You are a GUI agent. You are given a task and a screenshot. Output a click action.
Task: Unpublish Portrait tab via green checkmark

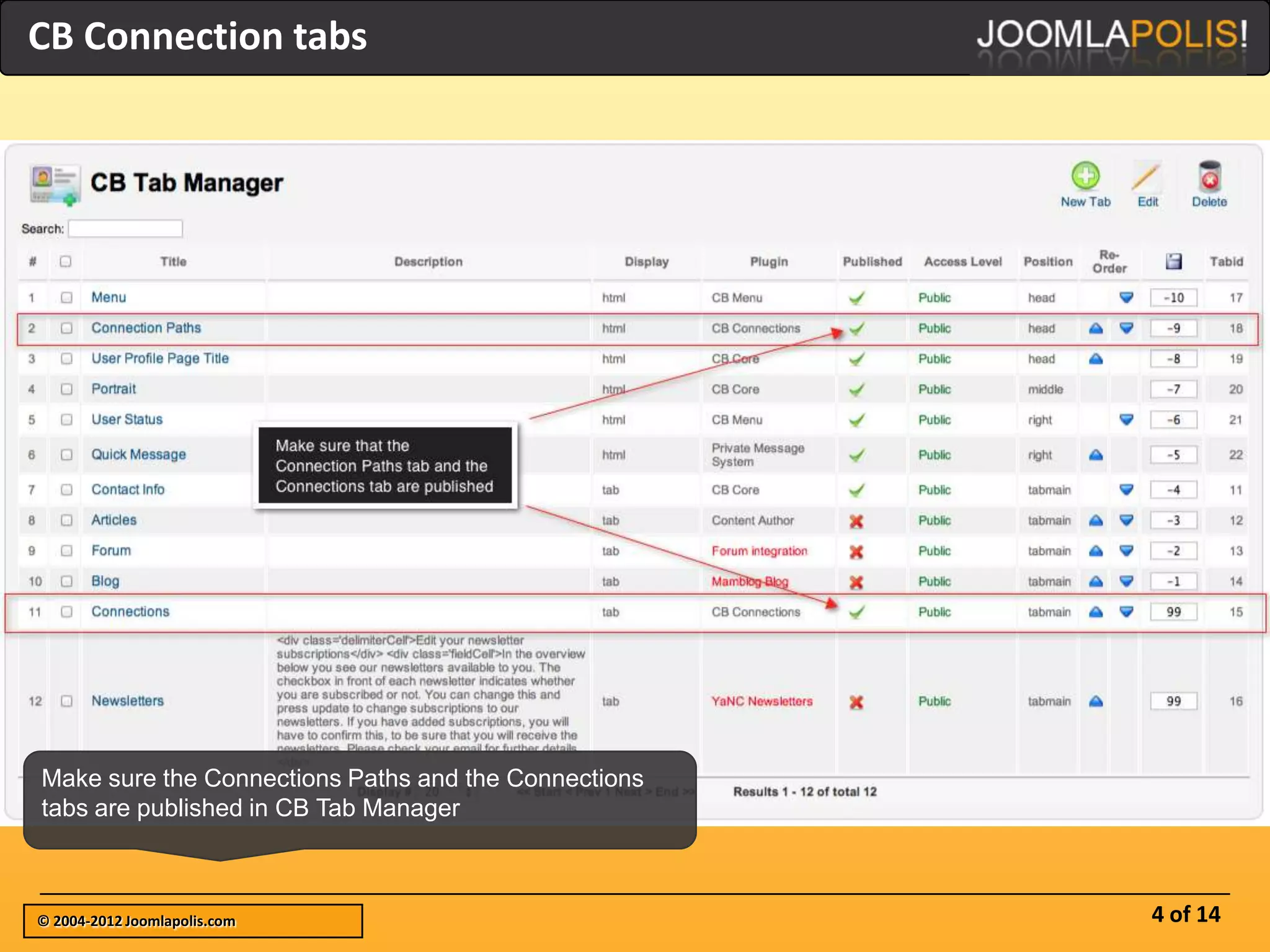coord(856,390)
